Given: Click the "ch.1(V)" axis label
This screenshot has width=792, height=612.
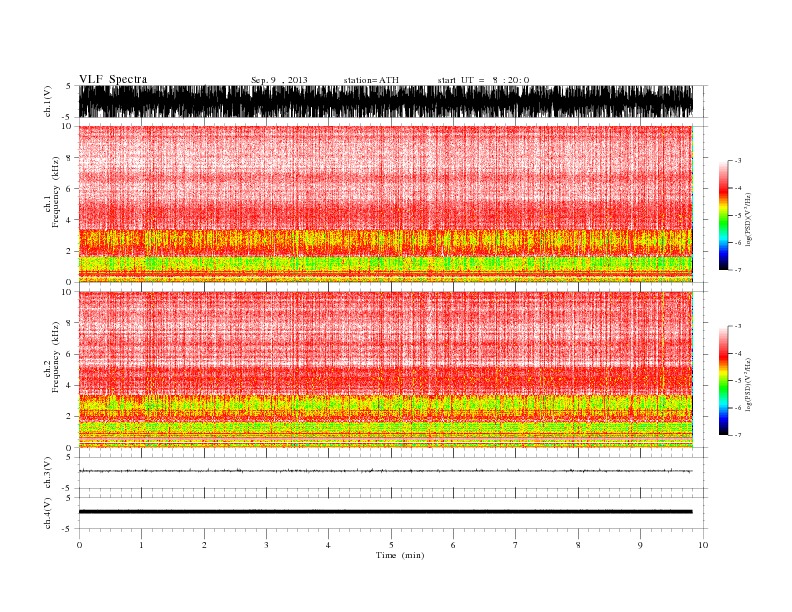Looking at the screenshot, I should (48, 101).
